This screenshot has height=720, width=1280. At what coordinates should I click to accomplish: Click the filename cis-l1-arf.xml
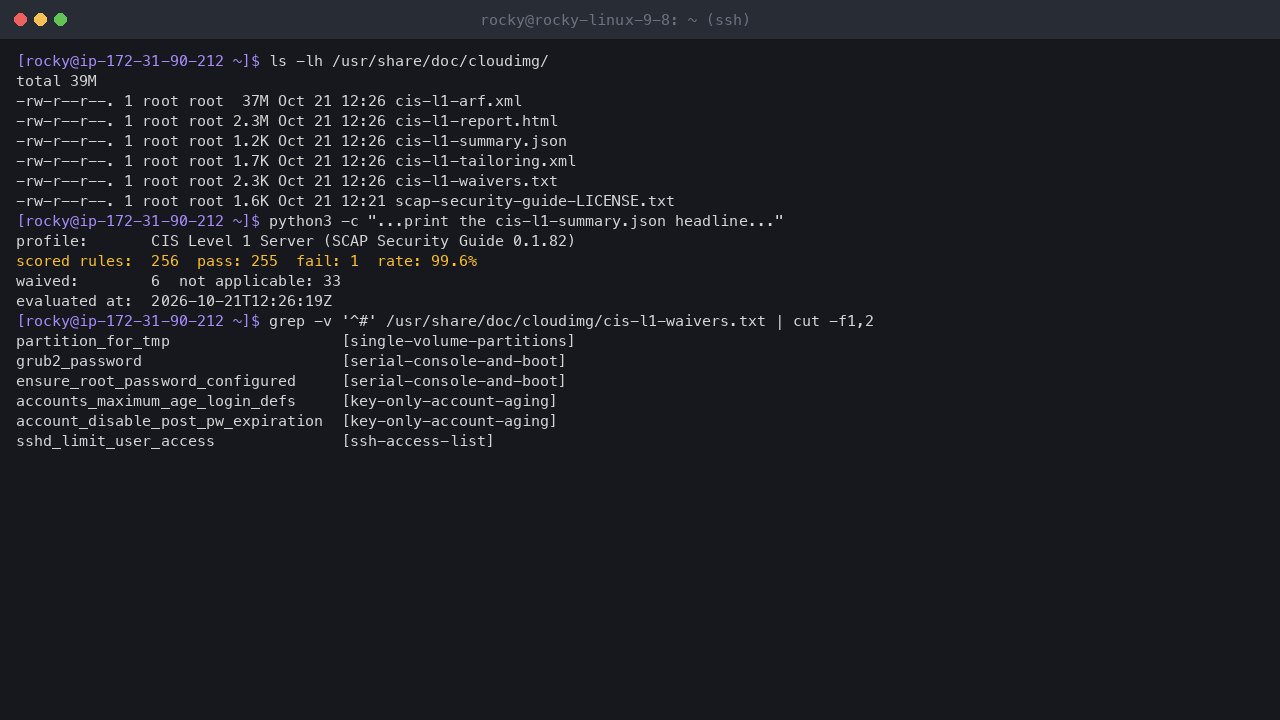[x=458, y=101]
